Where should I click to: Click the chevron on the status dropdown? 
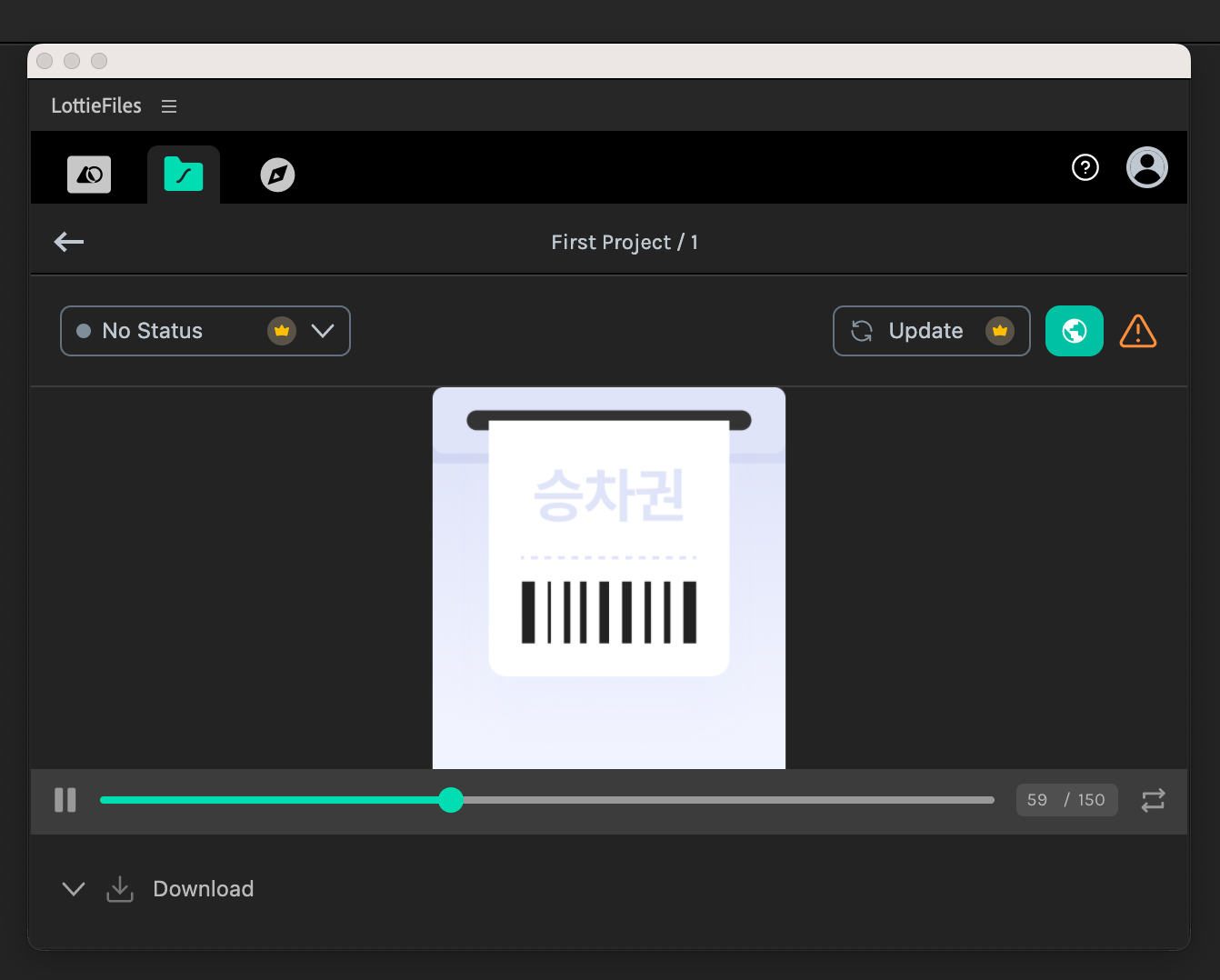[323, 331]
